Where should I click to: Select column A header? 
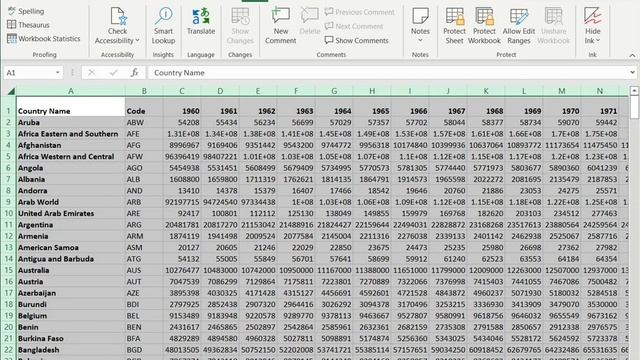71,91
